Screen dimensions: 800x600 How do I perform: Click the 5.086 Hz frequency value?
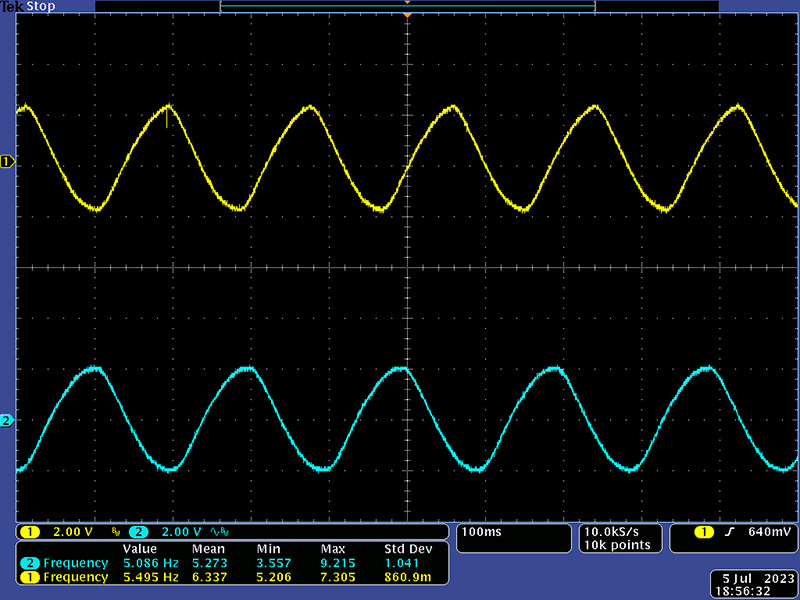[x=151, y=563]
